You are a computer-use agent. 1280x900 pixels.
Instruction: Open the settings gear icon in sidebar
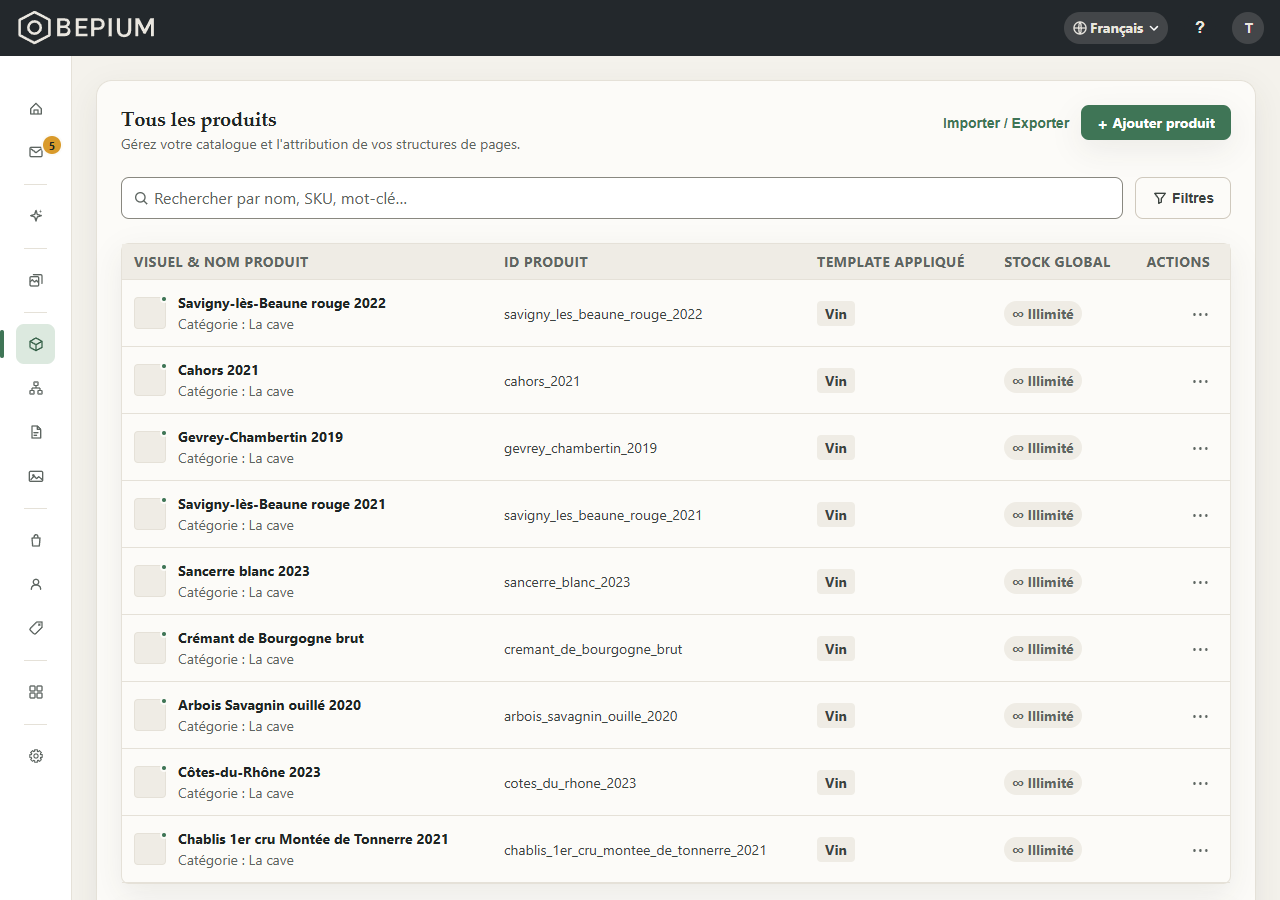point(36,756)
